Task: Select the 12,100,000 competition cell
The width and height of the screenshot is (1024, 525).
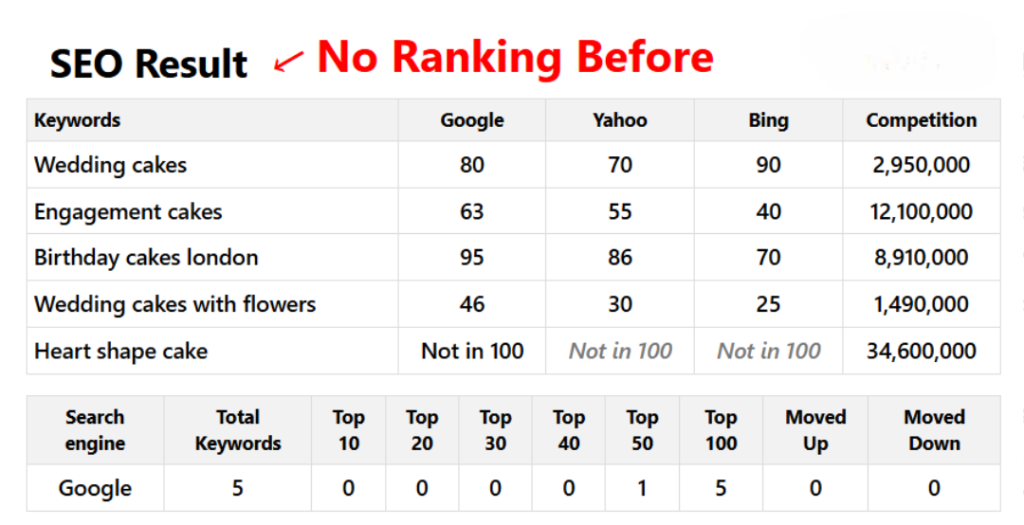Action: tap(921, 211)
